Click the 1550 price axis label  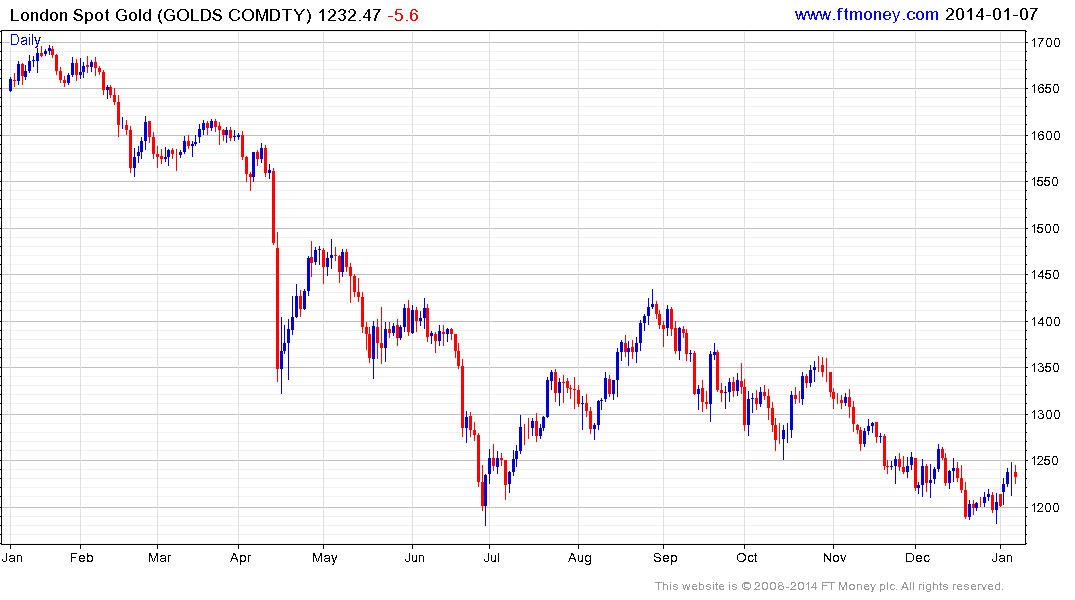coord(1046,182)
